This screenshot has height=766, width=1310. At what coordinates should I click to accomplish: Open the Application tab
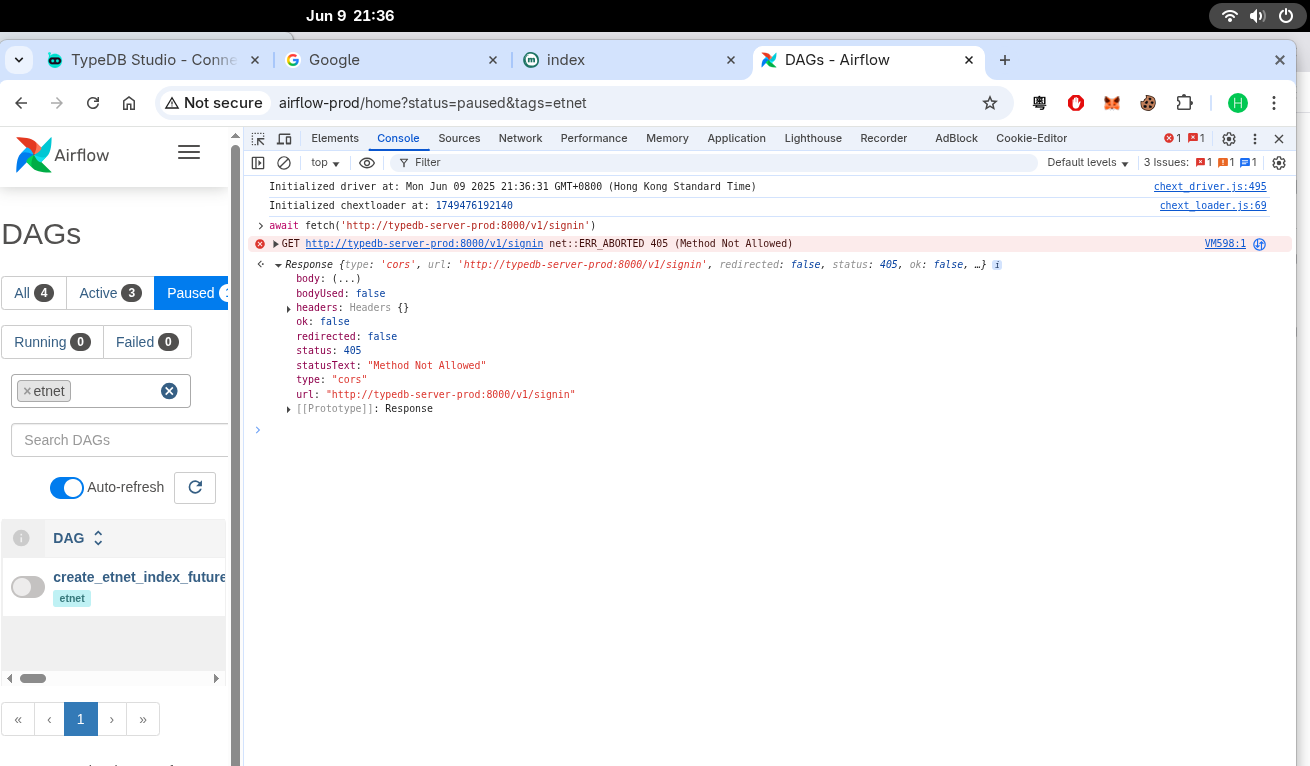click(736, 139)
